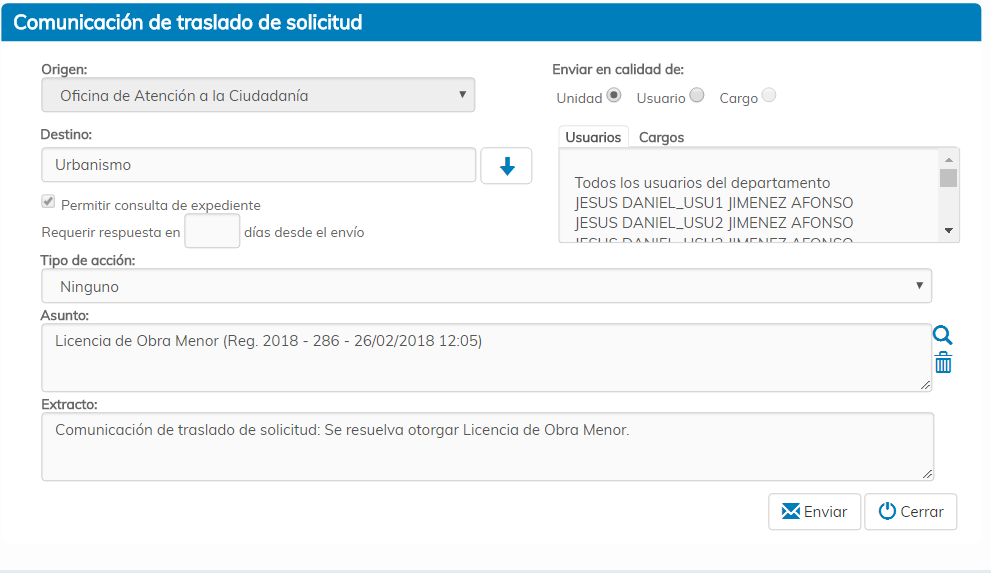
Task: Switch to the Usuarios tab
Action: (593, 137)
